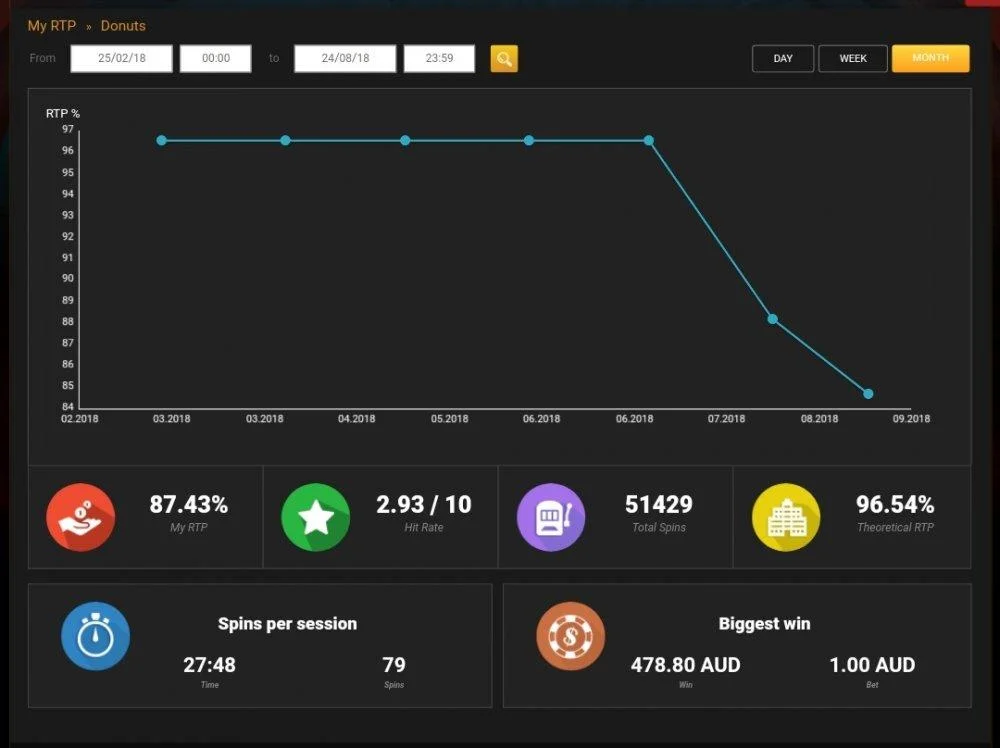1000x748 pixels.
Task: Click the end date field 24/08/18
Action: 345,58
